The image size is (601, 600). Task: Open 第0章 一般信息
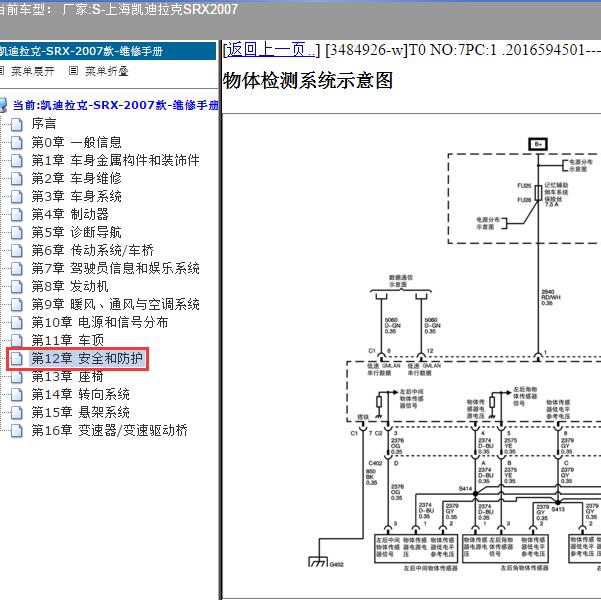pyautogui.click(x=76, y=142)
